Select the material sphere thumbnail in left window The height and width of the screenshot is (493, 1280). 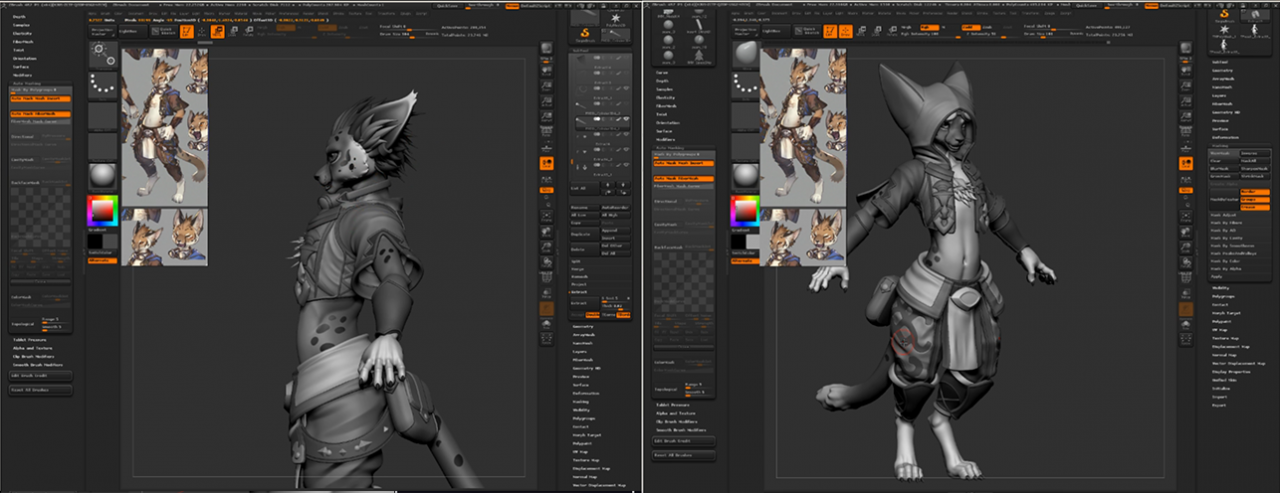click(x=103, y=176)
